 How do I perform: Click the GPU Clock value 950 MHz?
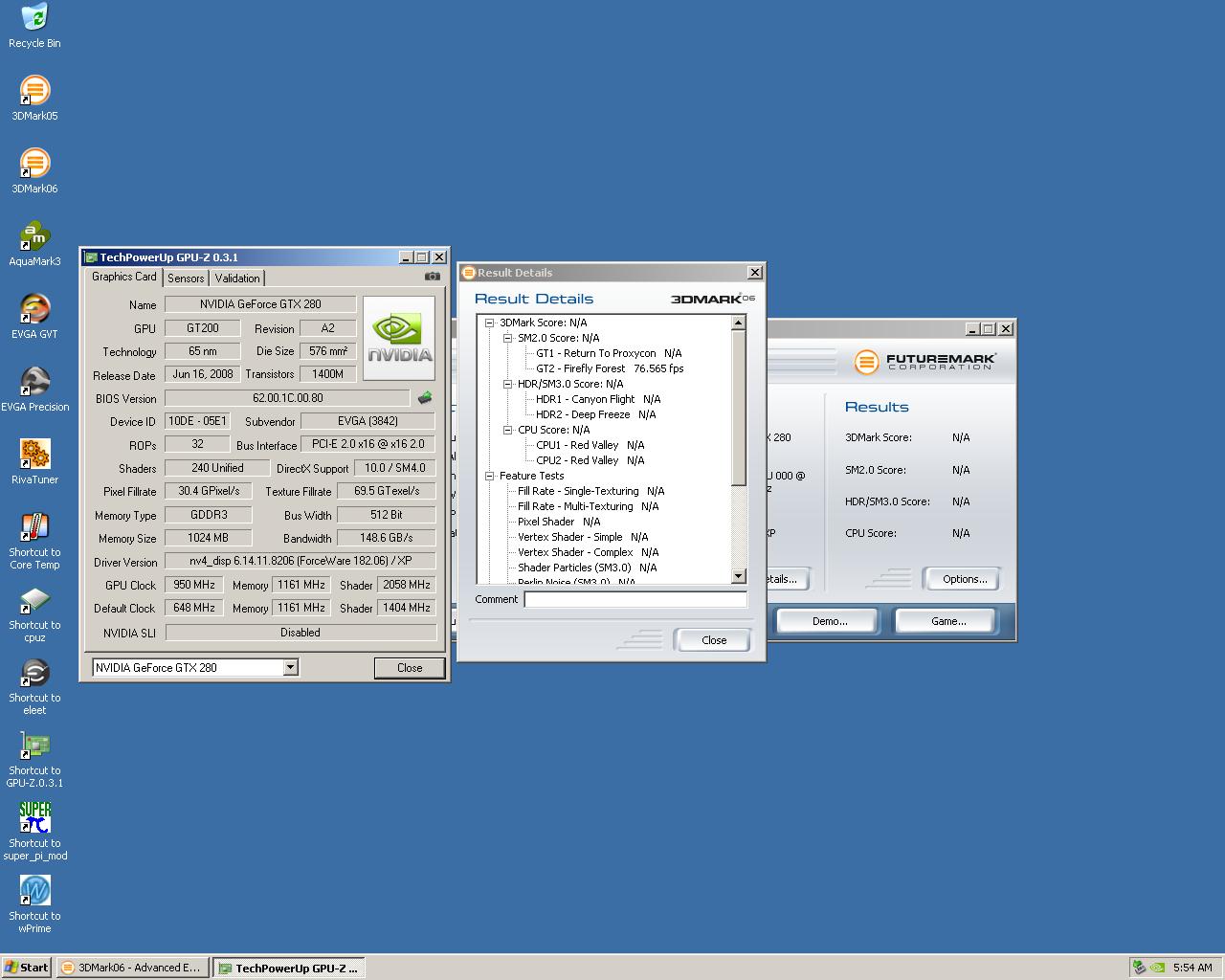(x=193, y=585)
